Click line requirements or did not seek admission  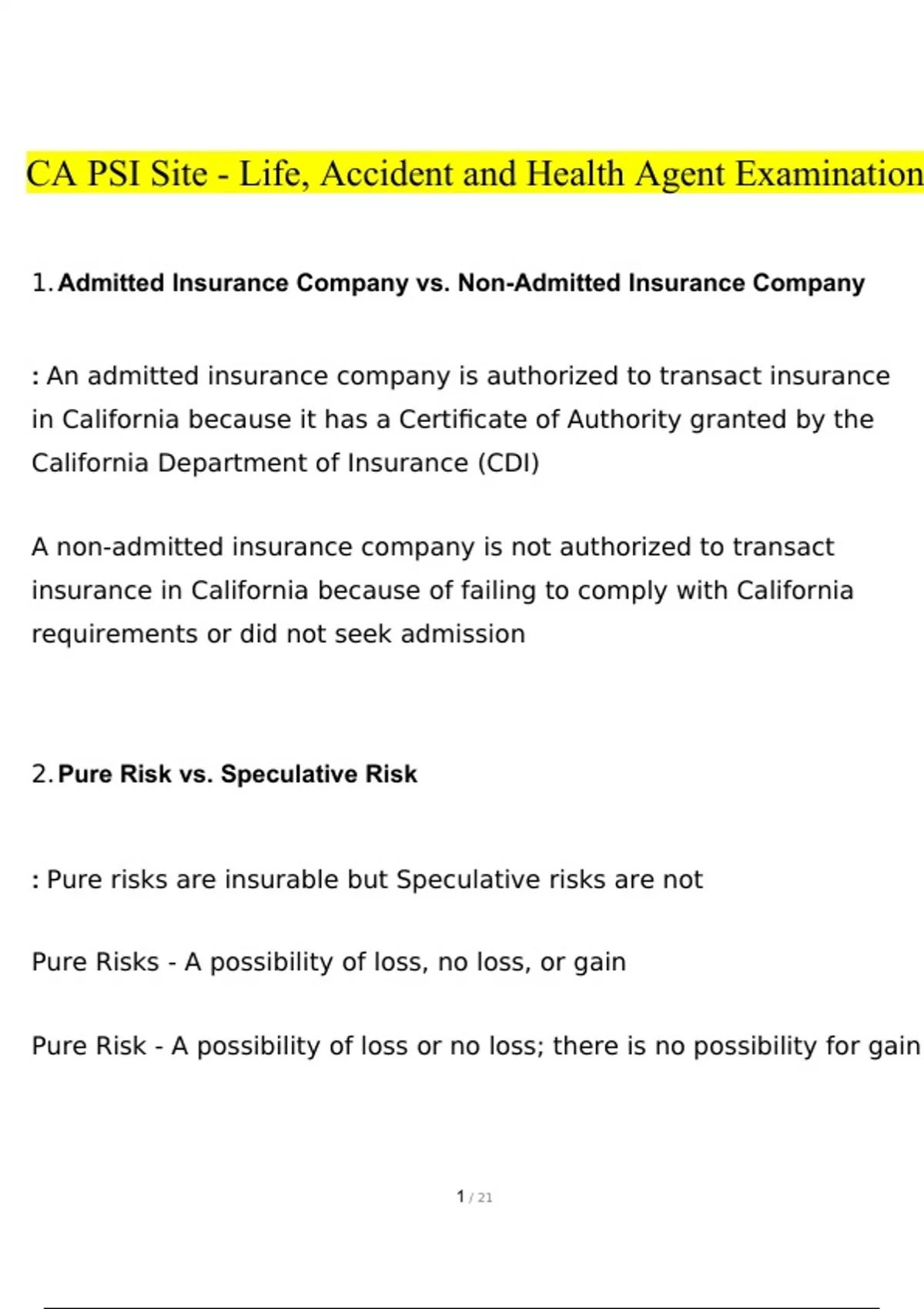tap(278, 634)
